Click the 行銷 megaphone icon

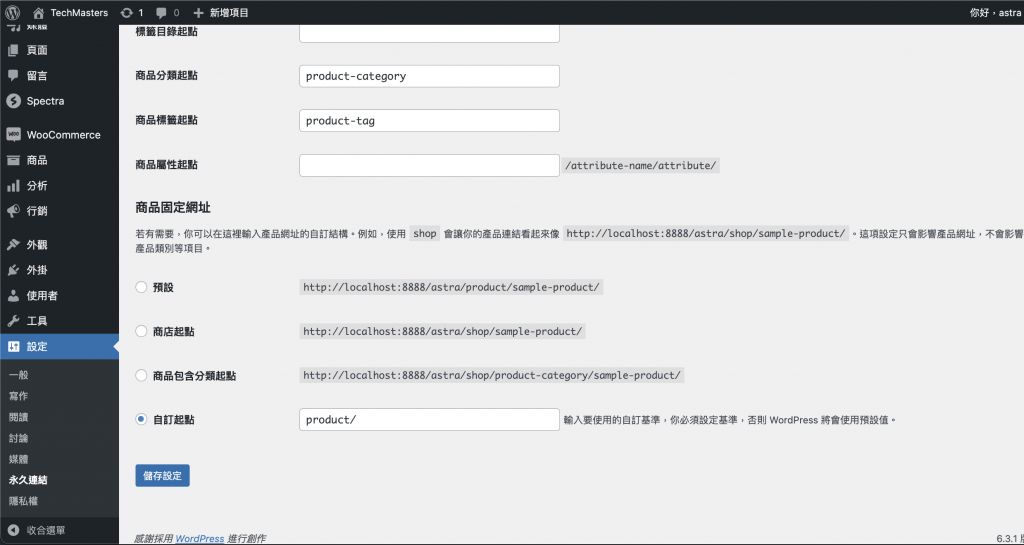pos(13,211)
